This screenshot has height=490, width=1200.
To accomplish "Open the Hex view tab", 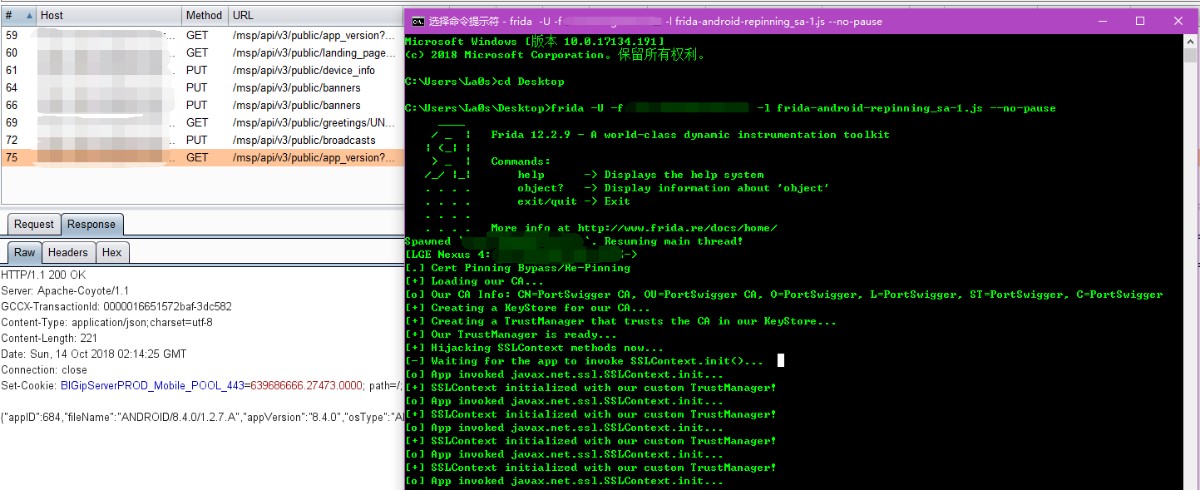I will click(x=112, y=253).
